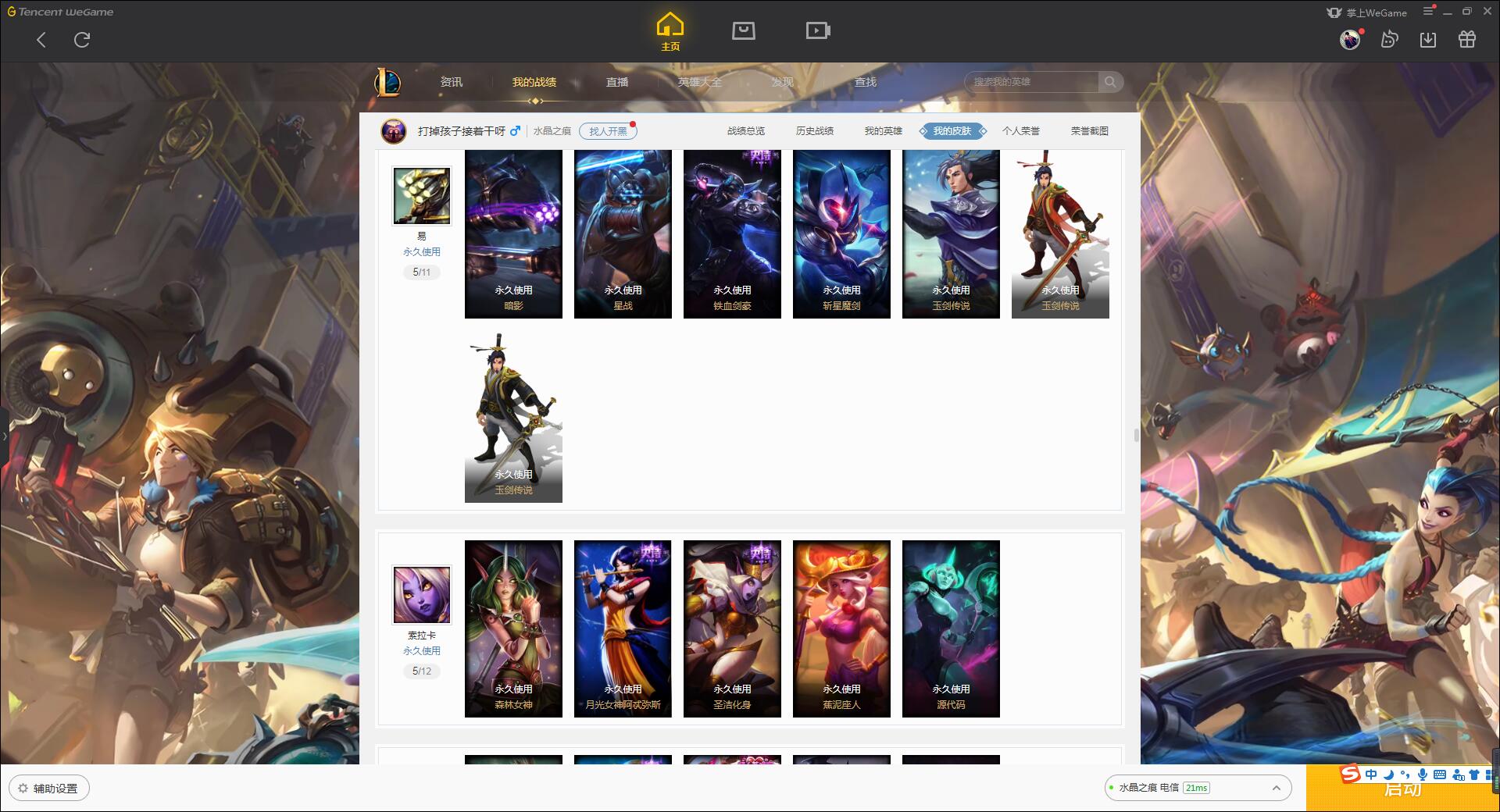Open the download manager icon
Screen dimensions: 1500x812
click(x=1428, y=39)
